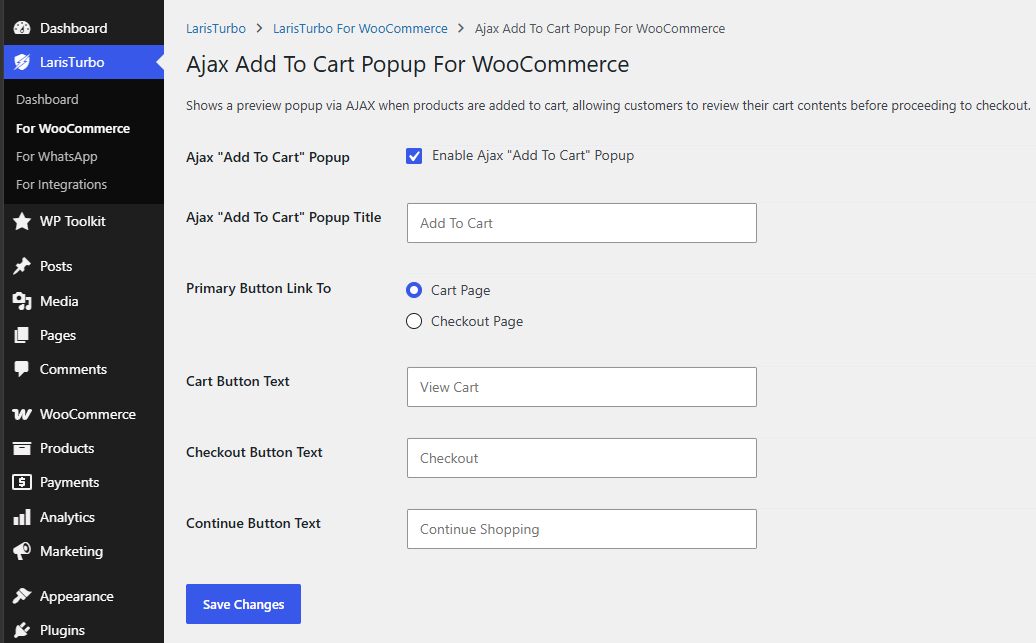The height and width of the screenshot is (643, 1036).
Task: Click the WP Toolkit star icon
Action: coord(22,221)
